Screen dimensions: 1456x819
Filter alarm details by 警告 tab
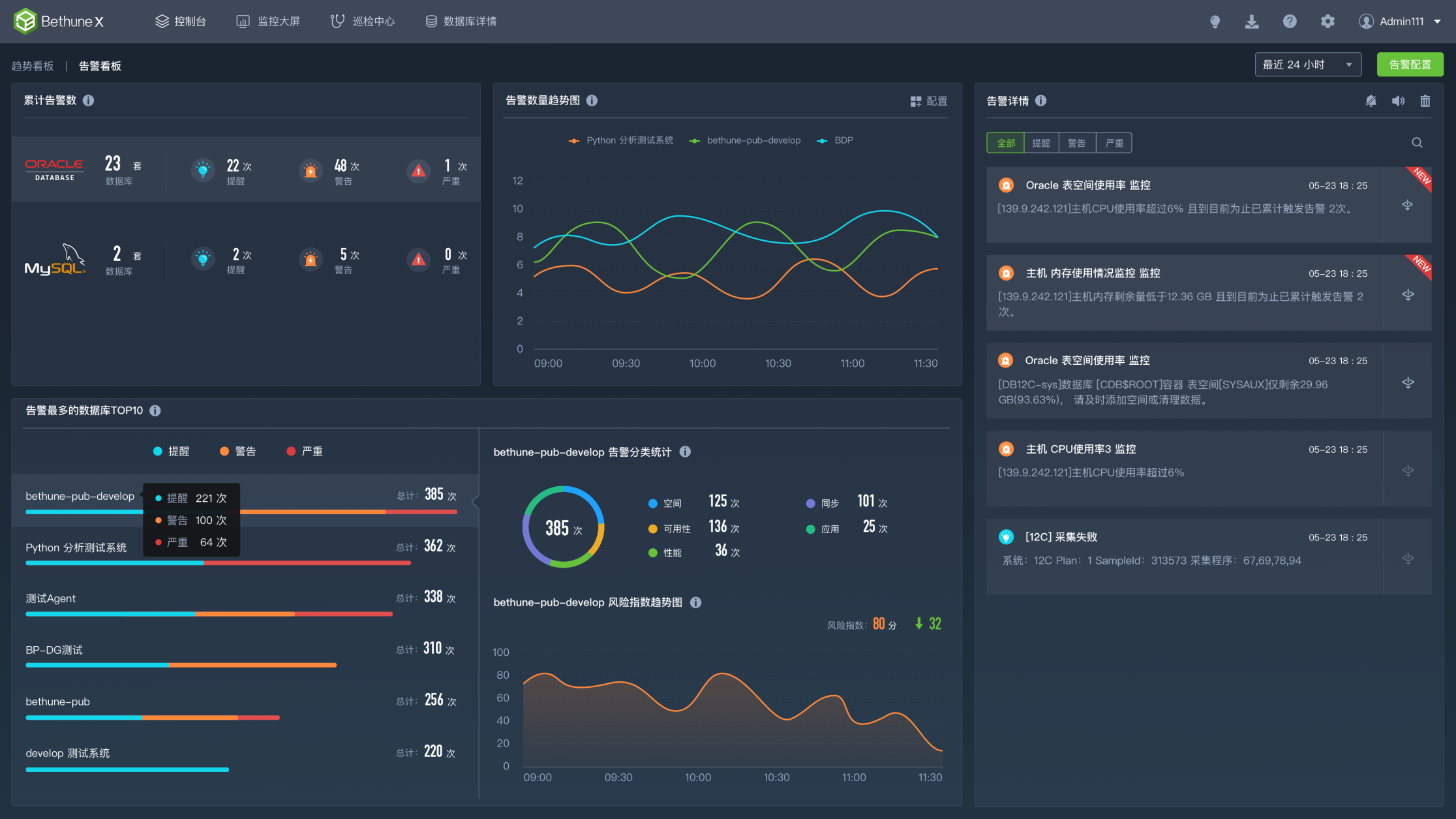[1077, 143]
